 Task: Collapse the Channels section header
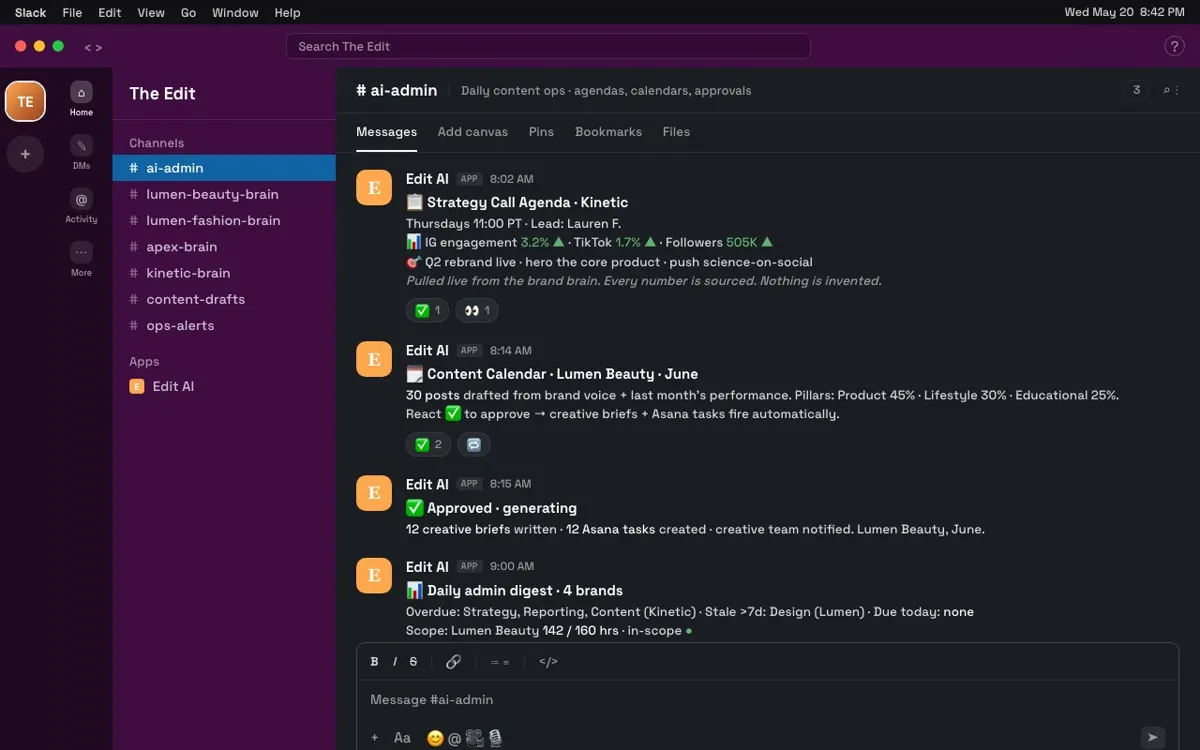(x=156, y=143)
